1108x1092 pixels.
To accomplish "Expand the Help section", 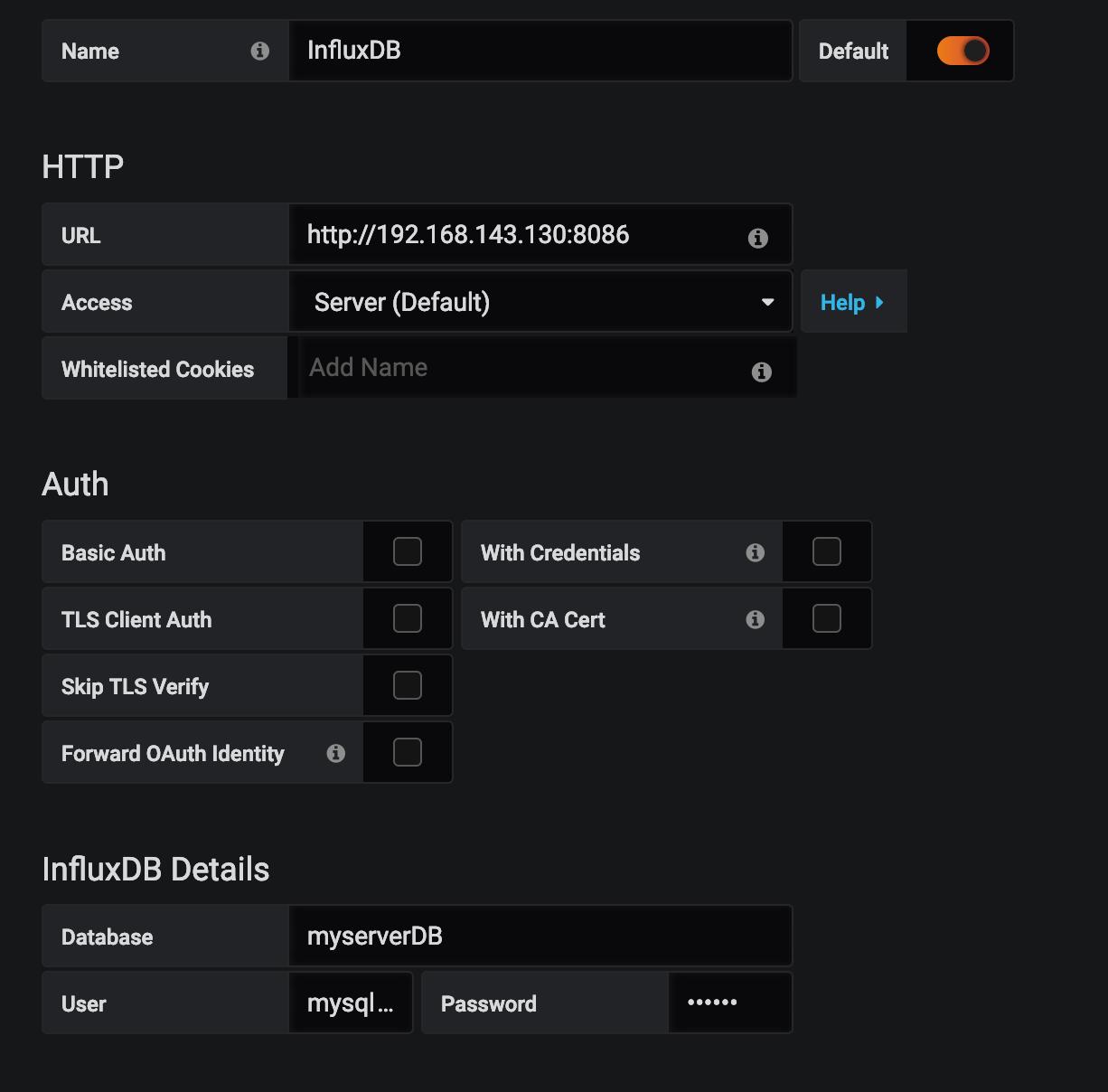I will pos(853,302).
